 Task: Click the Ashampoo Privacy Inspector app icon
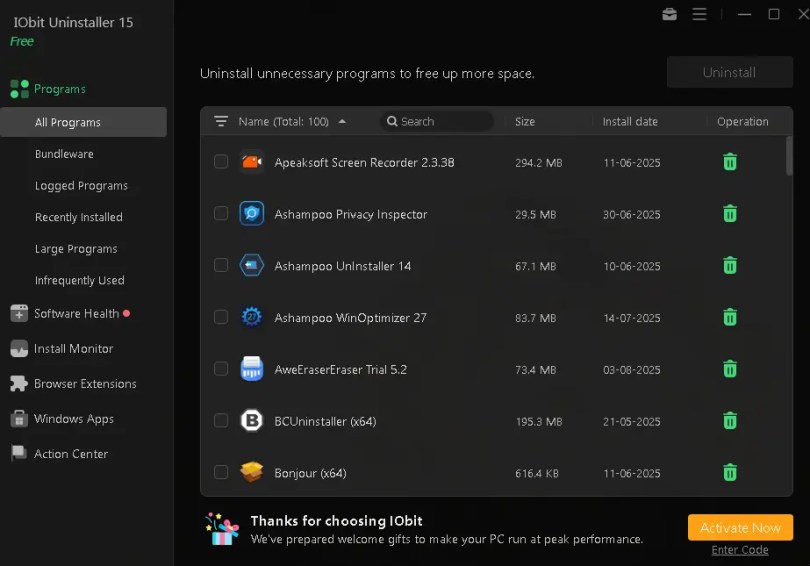252,213
